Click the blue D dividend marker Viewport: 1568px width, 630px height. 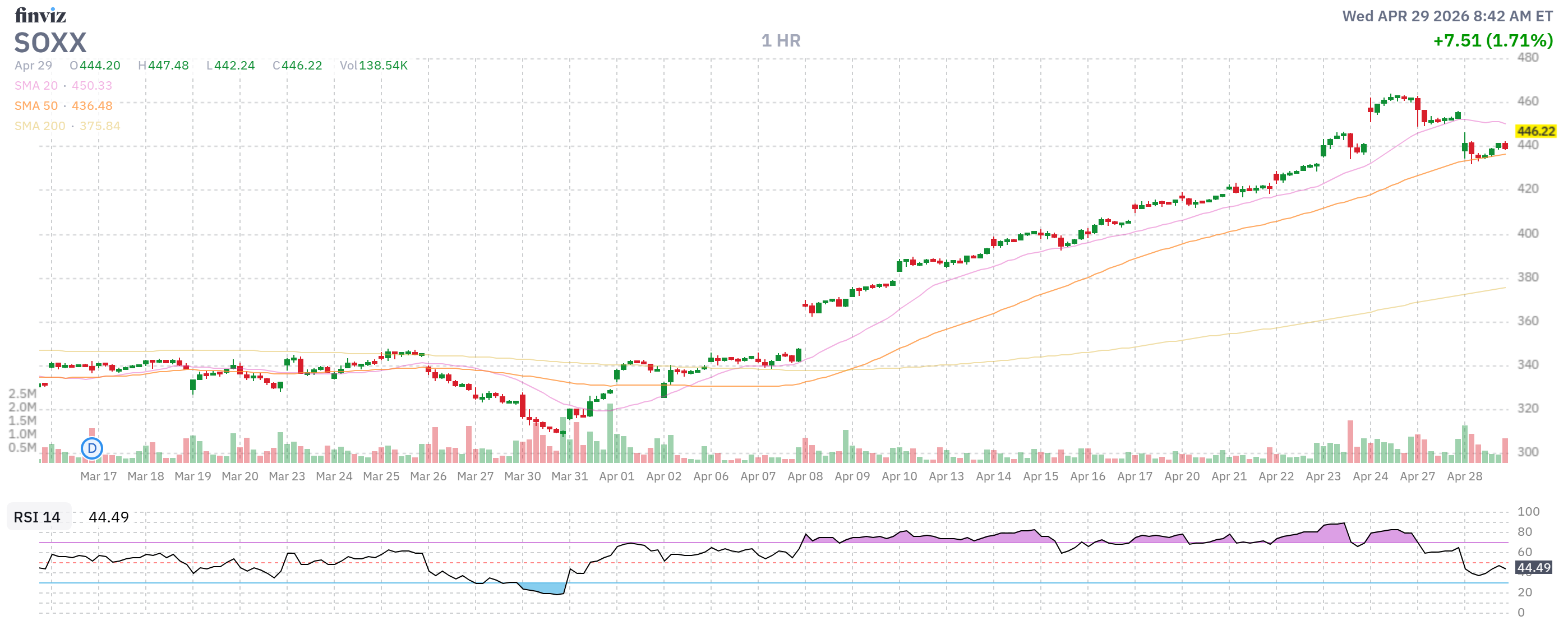click(x=92, y=449)
